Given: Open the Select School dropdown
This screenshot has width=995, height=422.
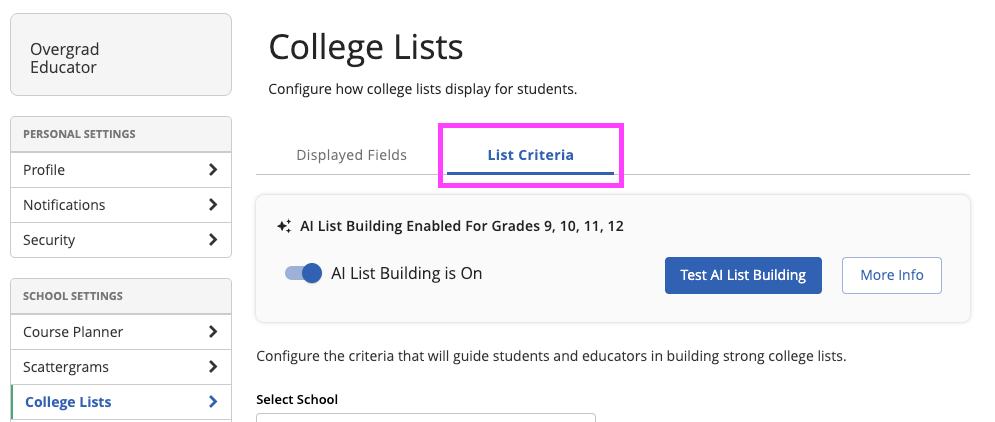Looking at the screenshot, I should (x=425, y=417).
